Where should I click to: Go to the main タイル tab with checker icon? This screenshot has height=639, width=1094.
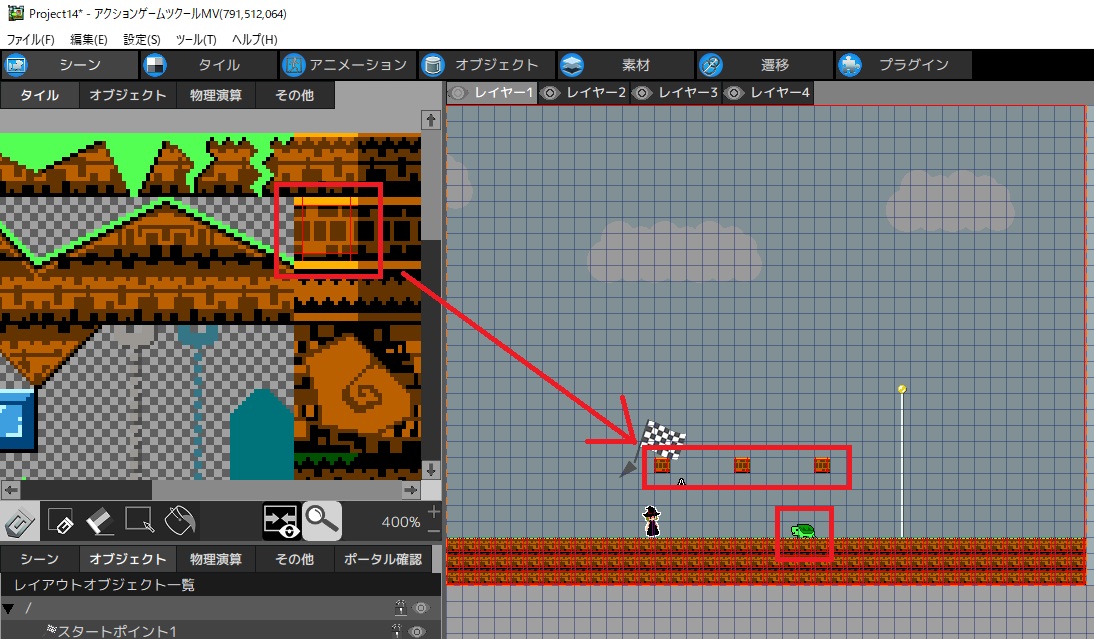(209, 65)
